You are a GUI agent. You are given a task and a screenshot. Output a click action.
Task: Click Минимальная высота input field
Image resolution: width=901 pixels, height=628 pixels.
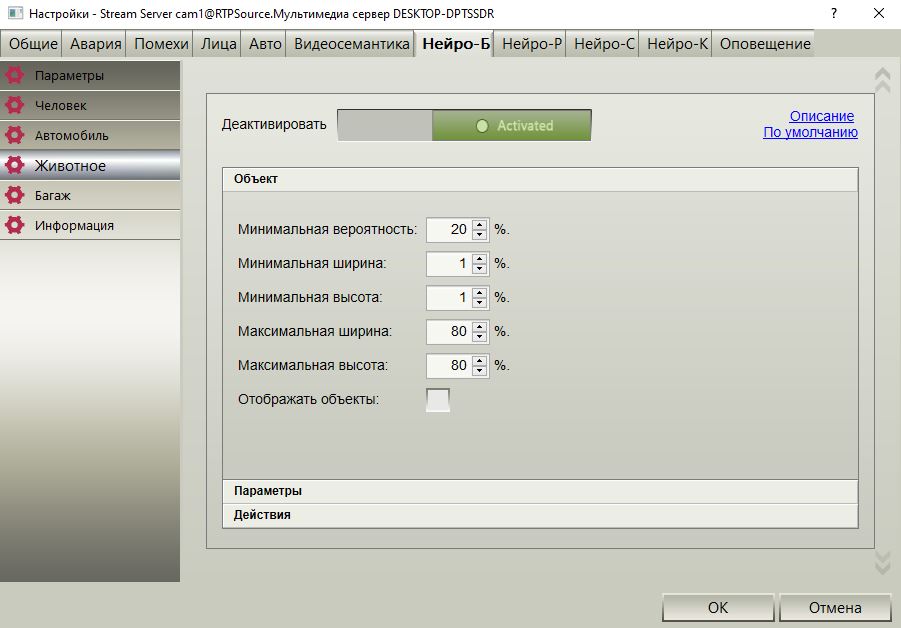[449, 297]
